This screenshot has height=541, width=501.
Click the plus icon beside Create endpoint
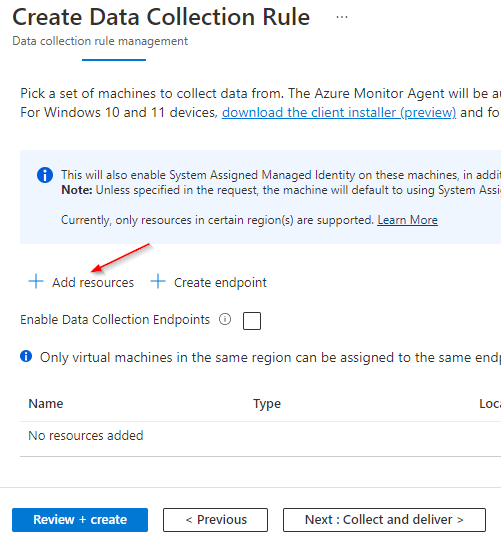pyautogui.click(x=158, y=282)
